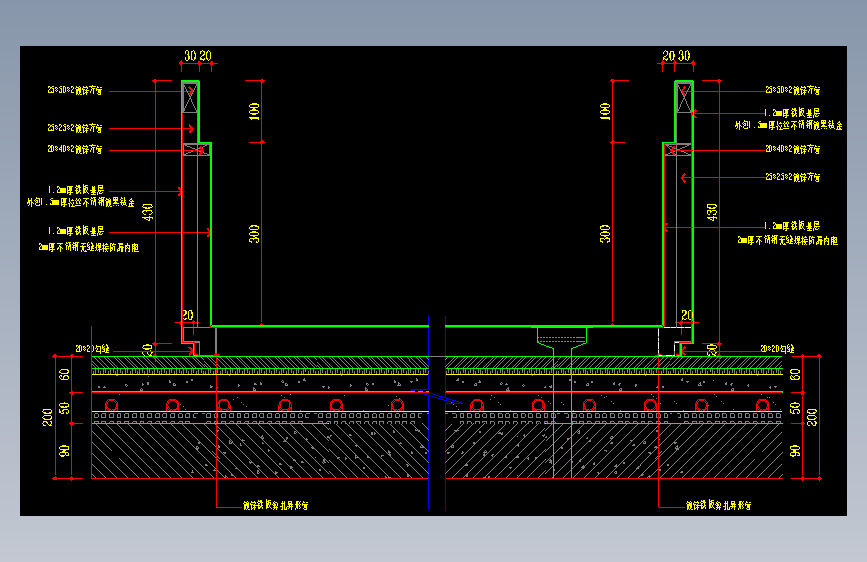Click the left vertical "100" dimension

pos(254,111)
